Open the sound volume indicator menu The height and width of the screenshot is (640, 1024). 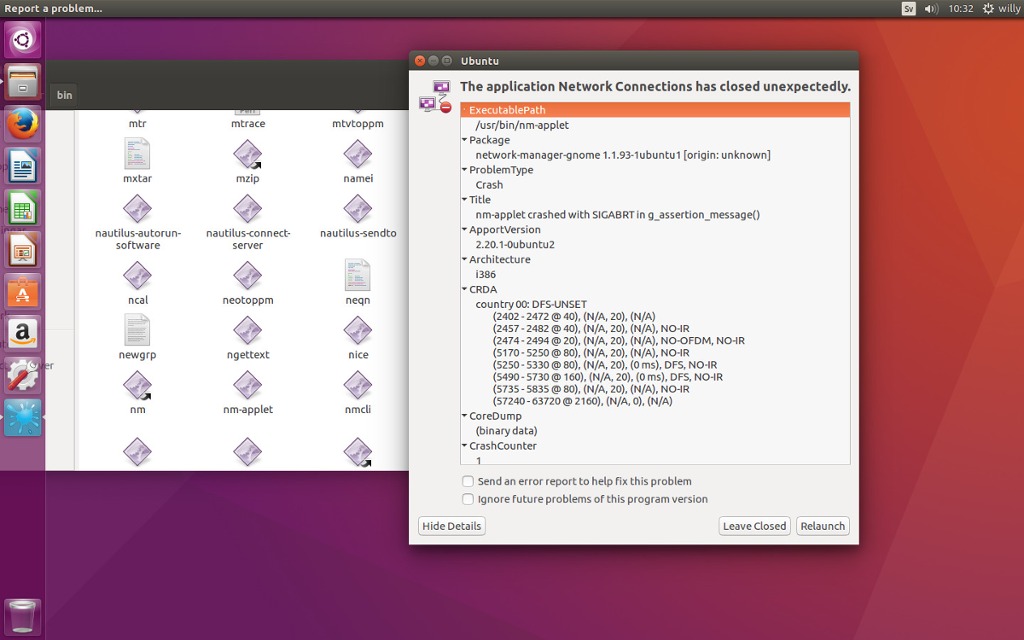(931, 8)
